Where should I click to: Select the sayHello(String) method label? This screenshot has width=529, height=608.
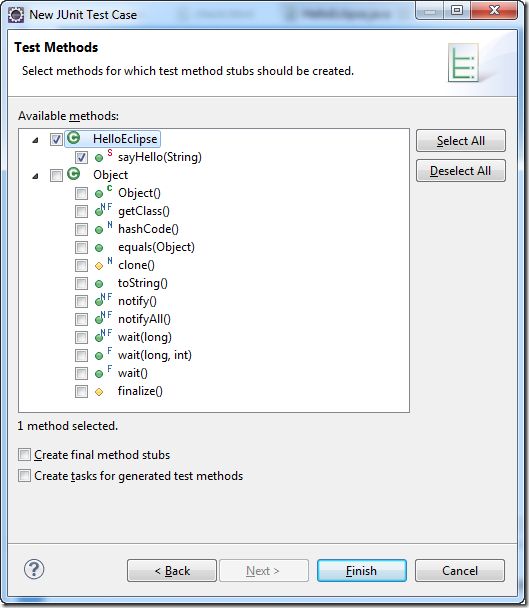[x=160, y=157]
